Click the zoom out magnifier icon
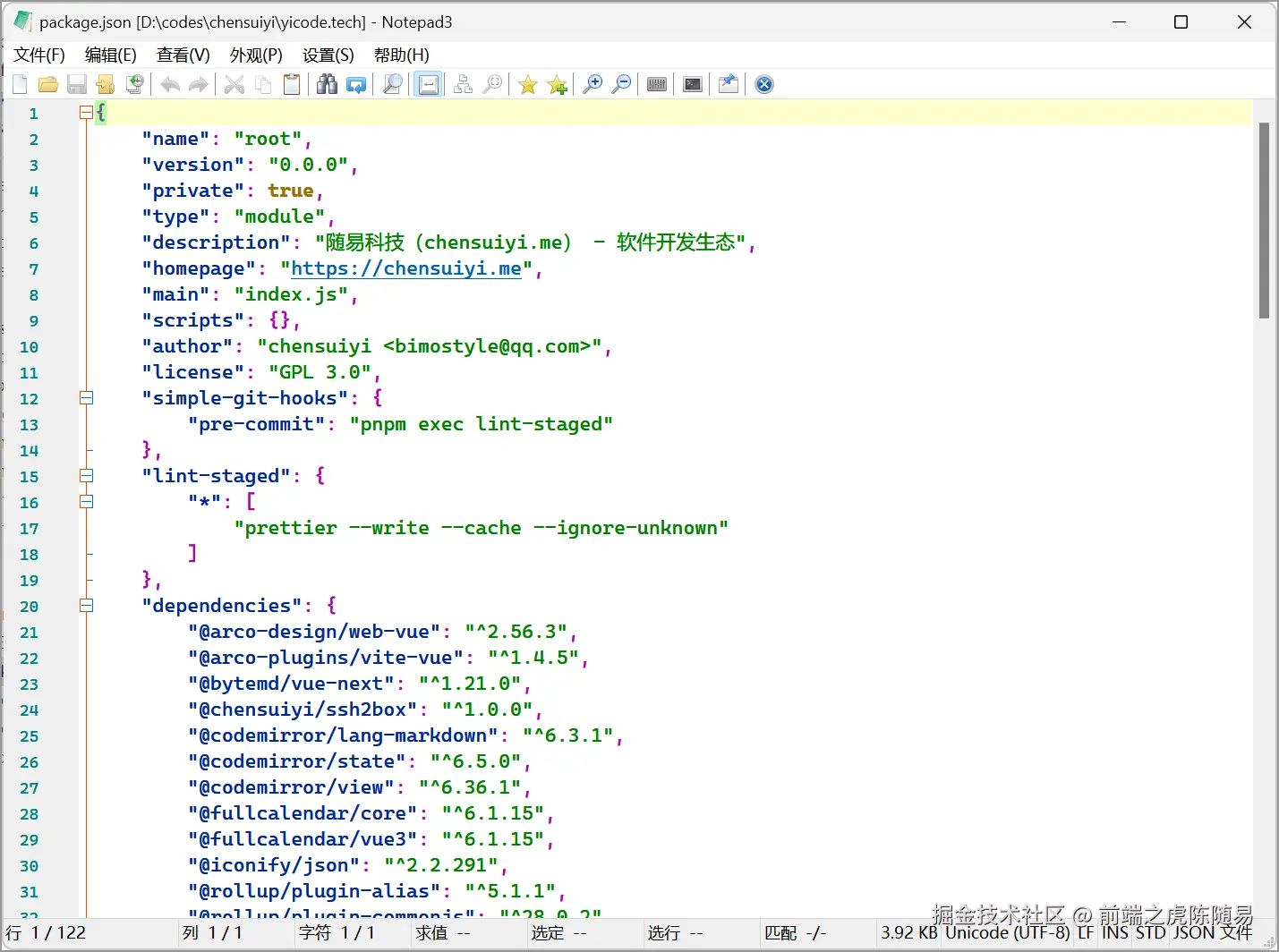 coord(621,84)
